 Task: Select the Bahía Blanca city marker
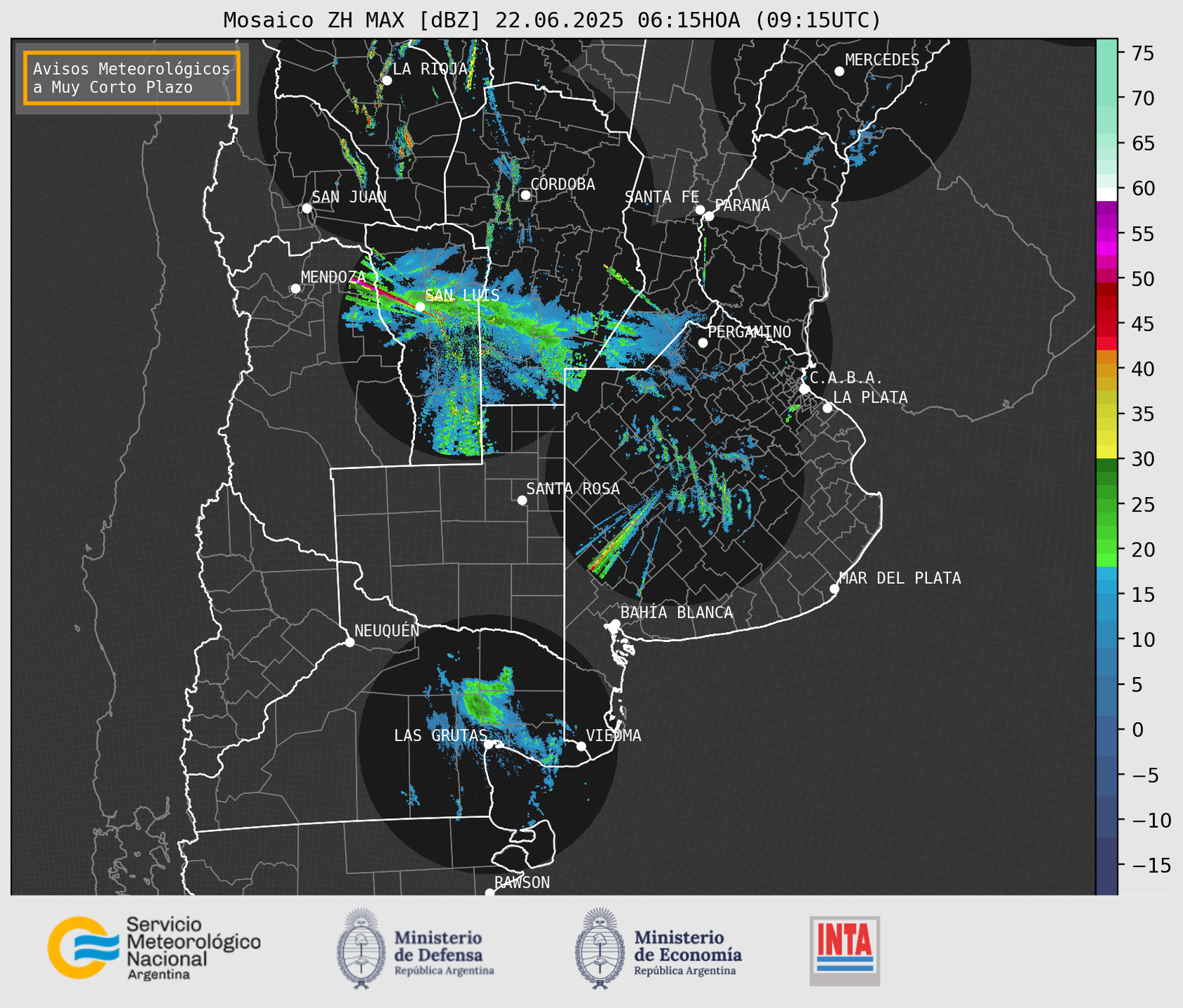pyautogui.click(x=615, y=624)
